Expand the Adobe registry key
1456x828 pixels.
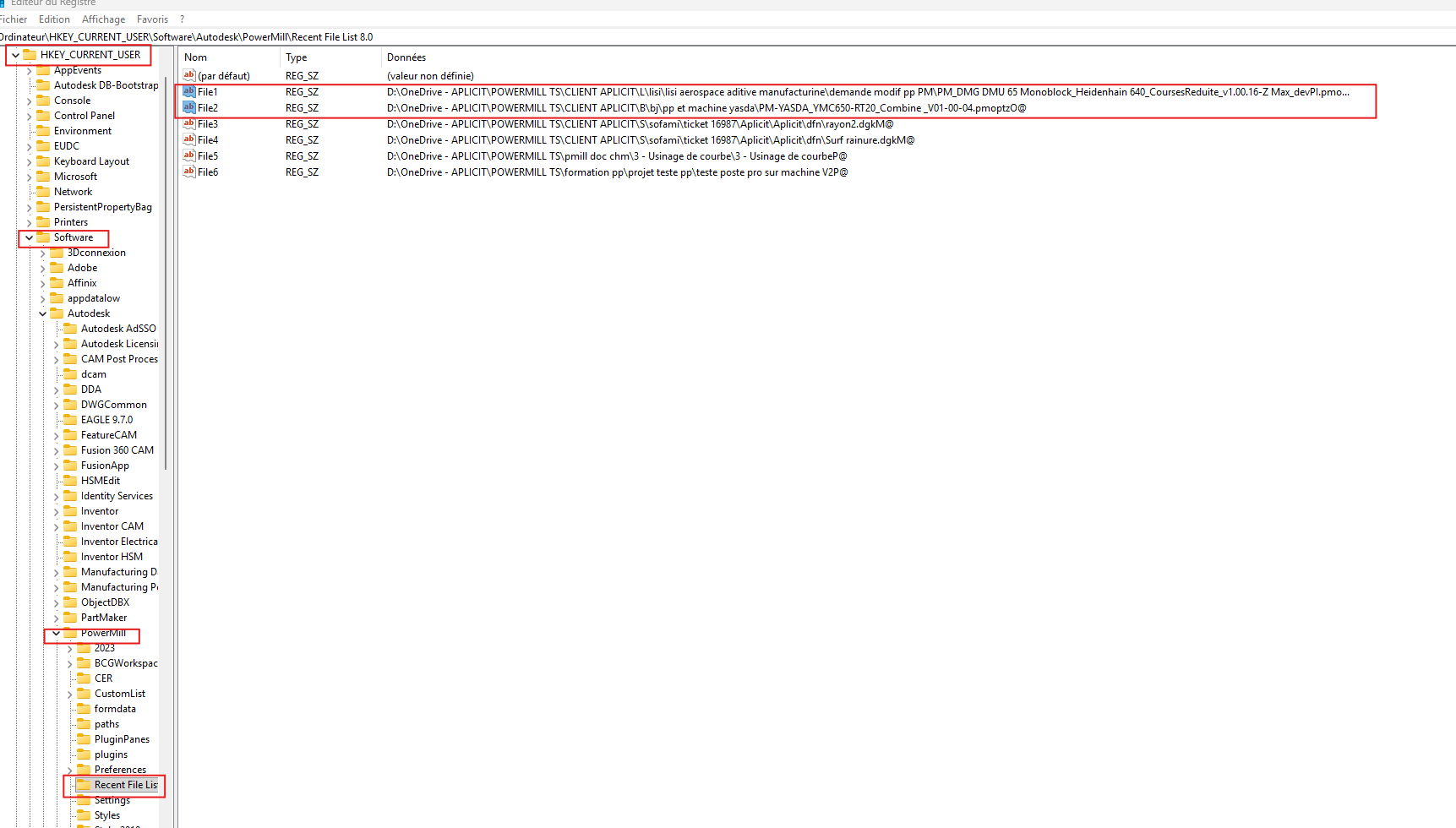42,269
